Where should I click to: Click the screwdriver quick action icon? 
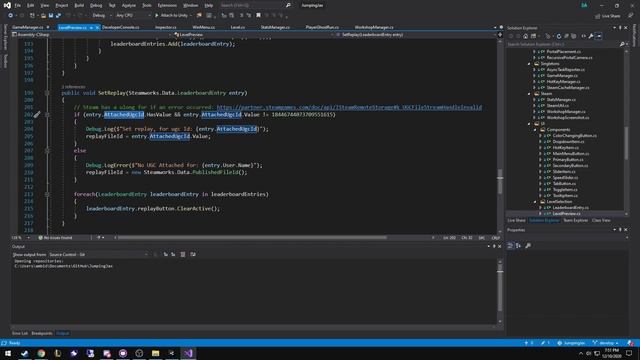coord(37,115)
